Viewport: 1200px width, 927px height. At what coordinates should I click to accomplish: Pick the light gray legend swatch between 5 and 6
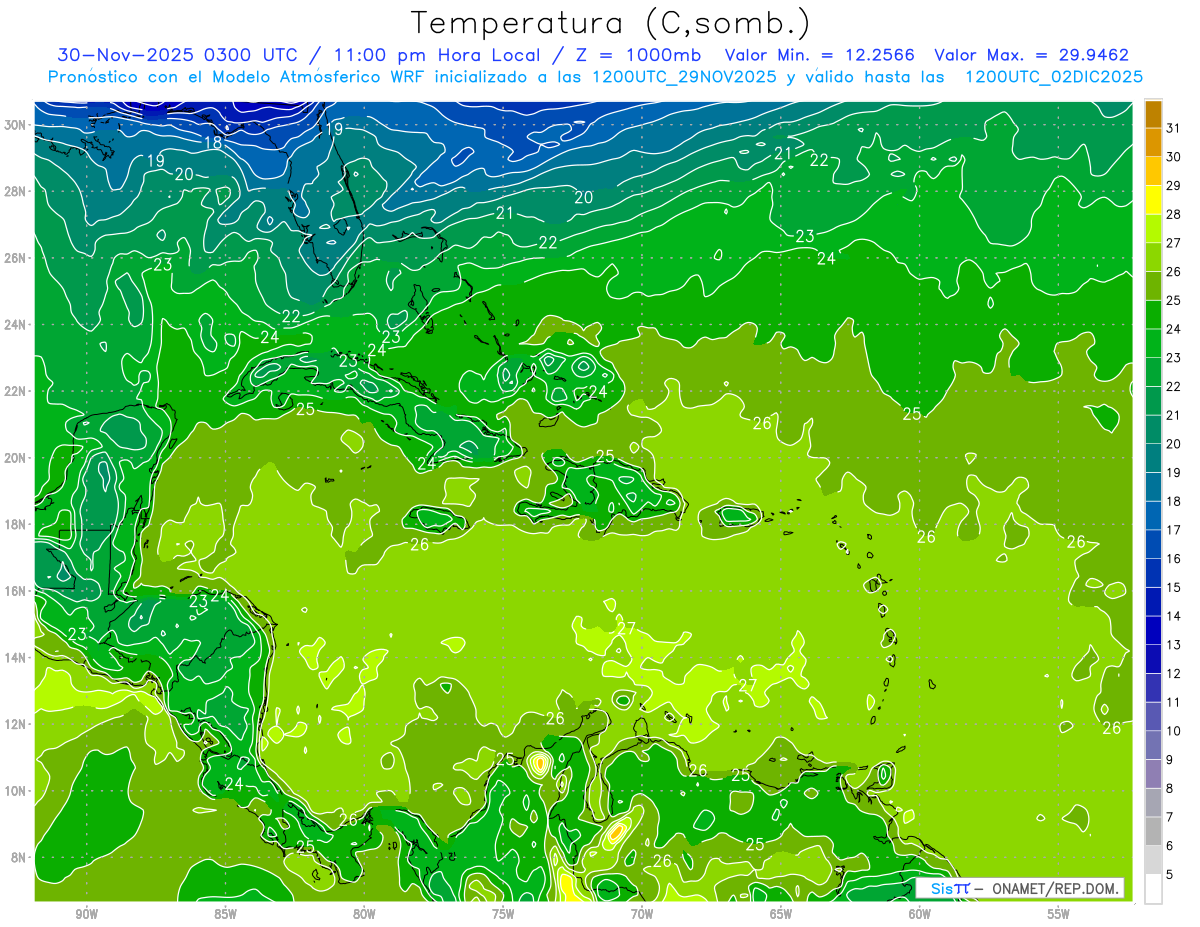pyautogui.click(x=1153, y=861)
